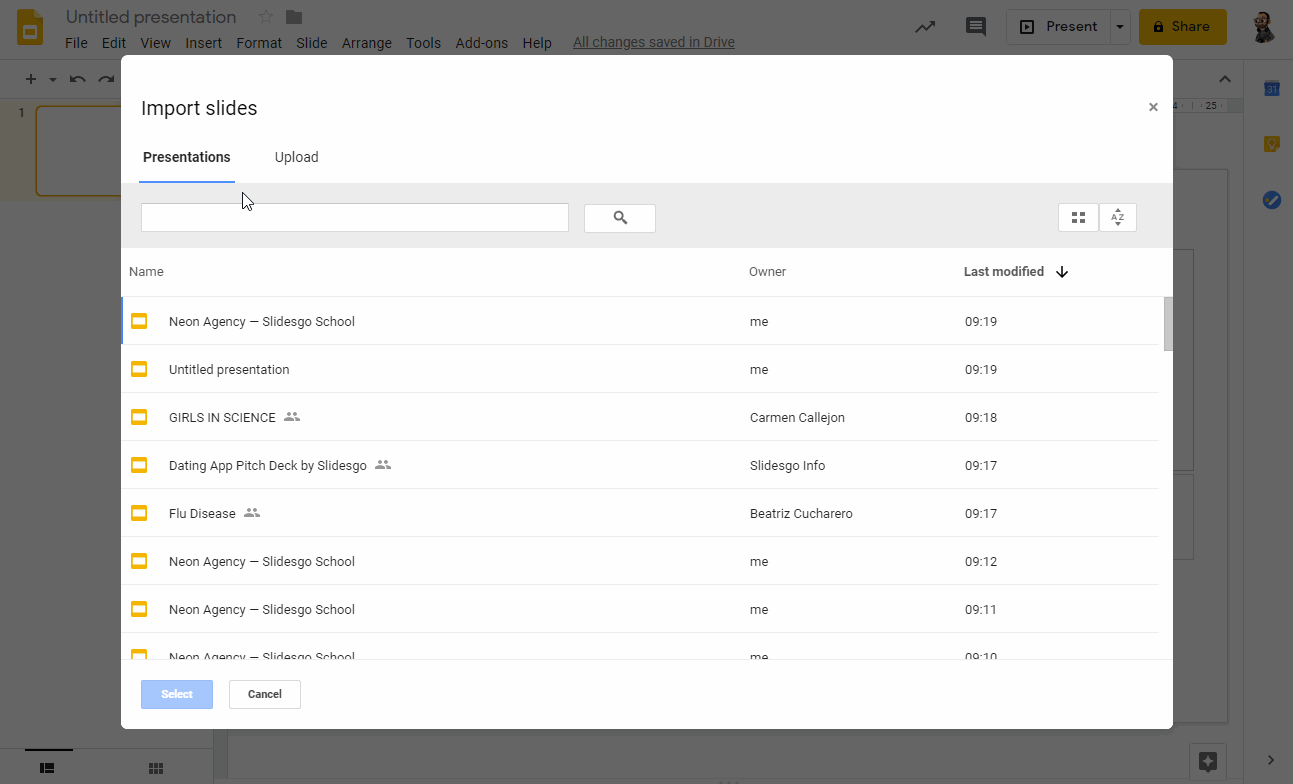Toggle Last modified sort direction arrow
1293x784 pixels.
point(1062,272)
